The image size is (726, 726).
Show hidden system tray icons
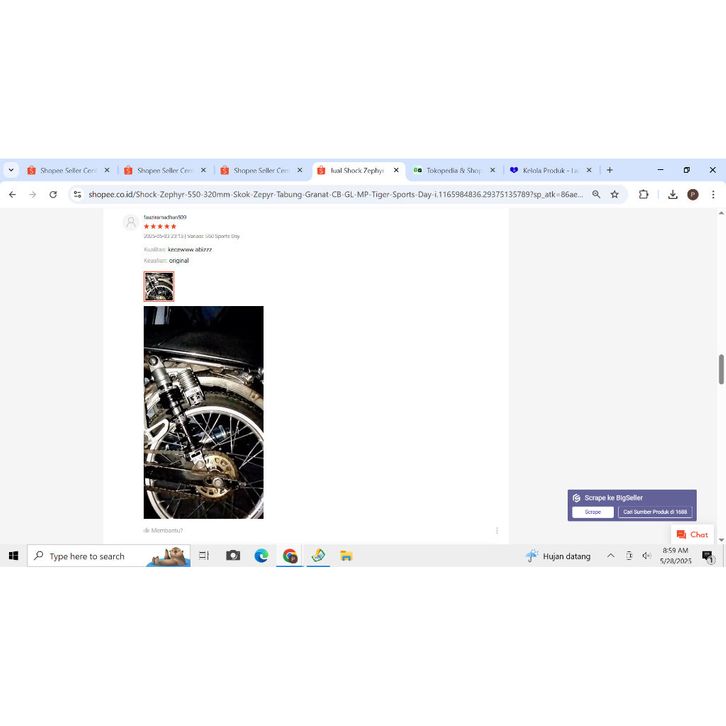click(610, 556)
